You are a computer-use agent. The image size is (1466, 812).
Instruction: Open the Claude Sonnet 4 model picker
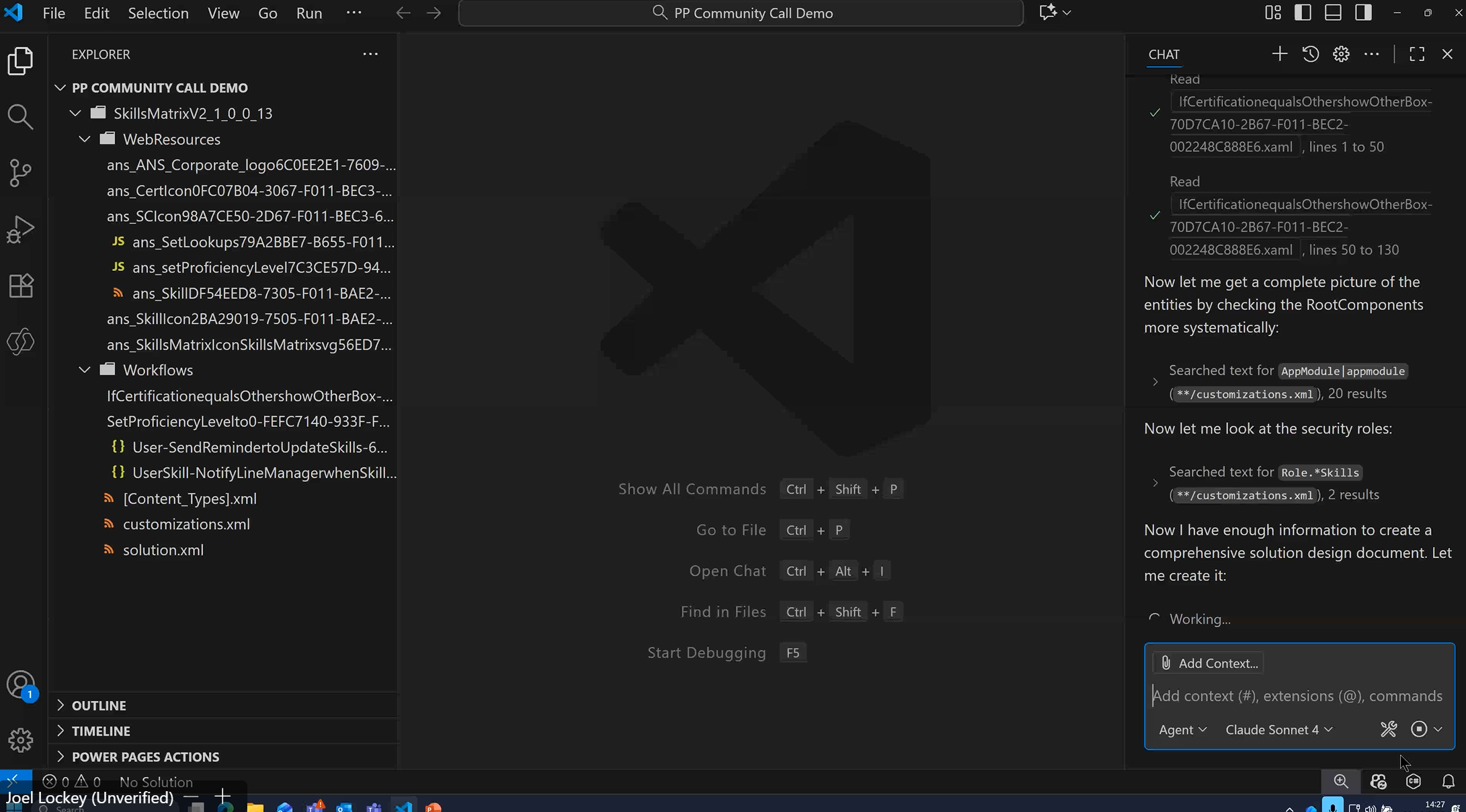point(1278,730)
